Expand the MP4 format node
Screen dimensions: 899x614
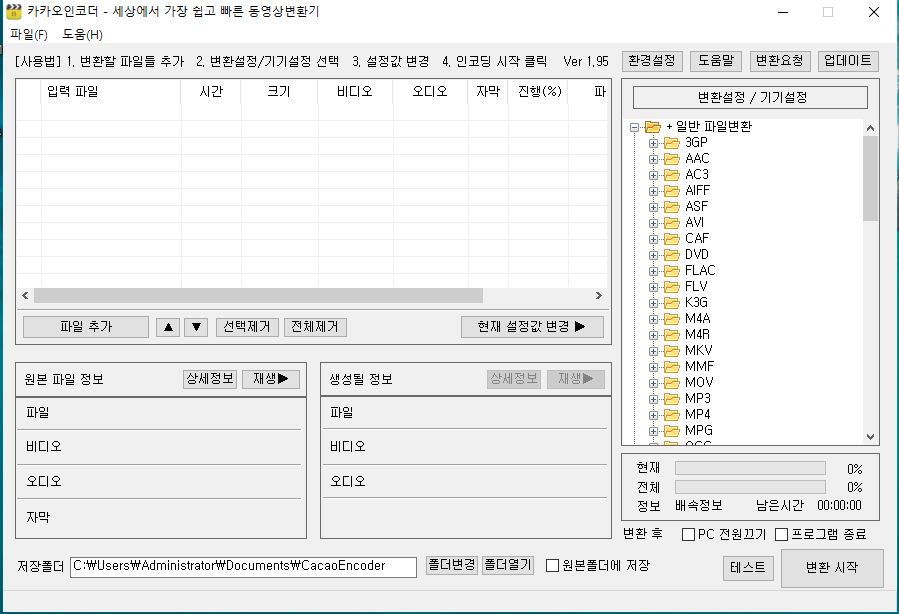653,416
